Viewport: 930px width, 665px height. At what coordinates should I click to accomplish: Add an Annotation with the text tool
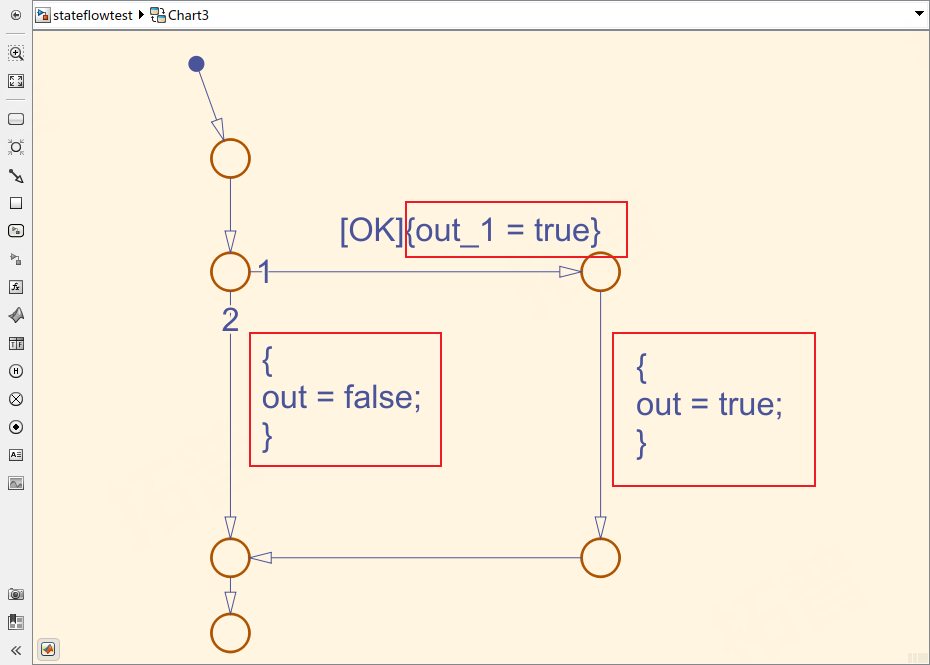click(16, 455)
